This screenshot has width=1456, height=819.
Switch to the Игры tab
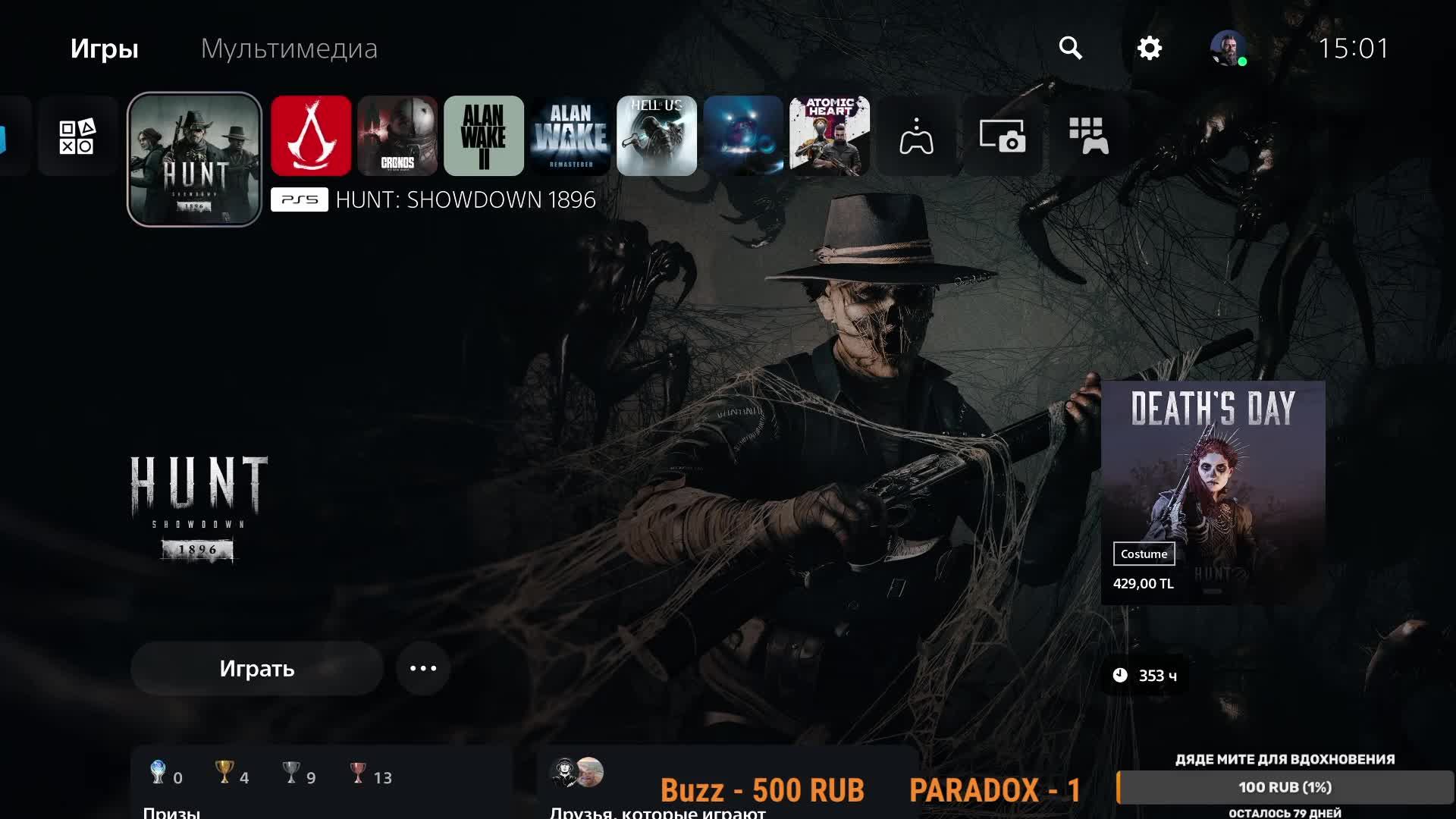105,49
